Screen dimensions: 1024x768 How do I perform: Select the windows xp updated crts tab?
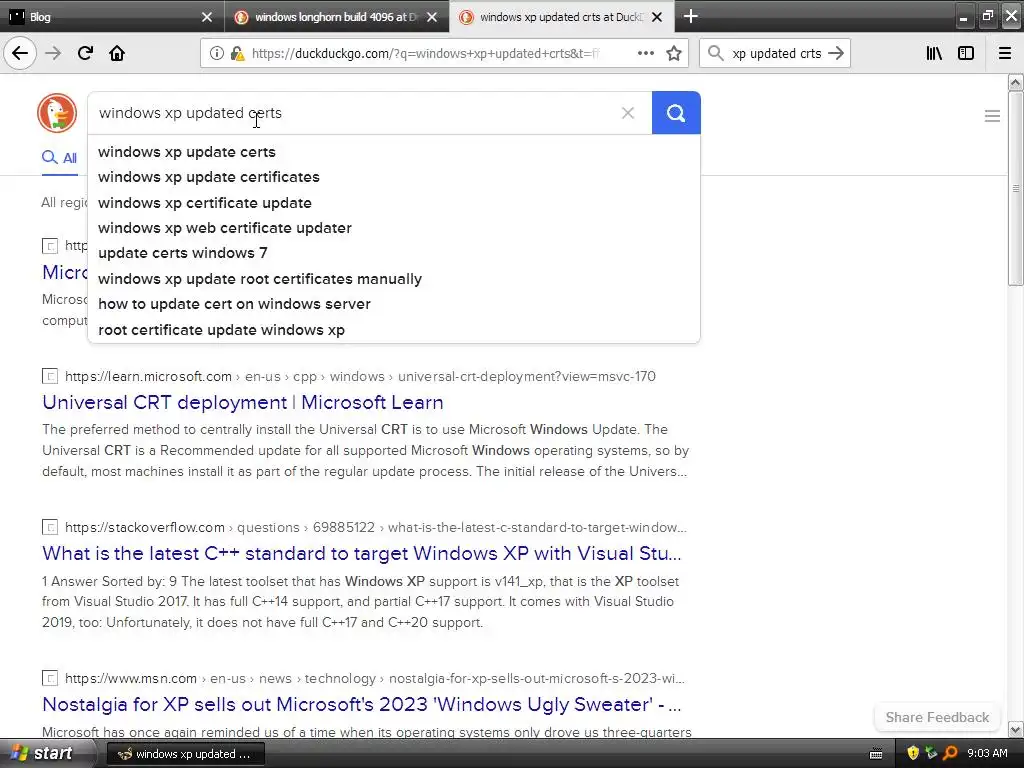(562, 17)
